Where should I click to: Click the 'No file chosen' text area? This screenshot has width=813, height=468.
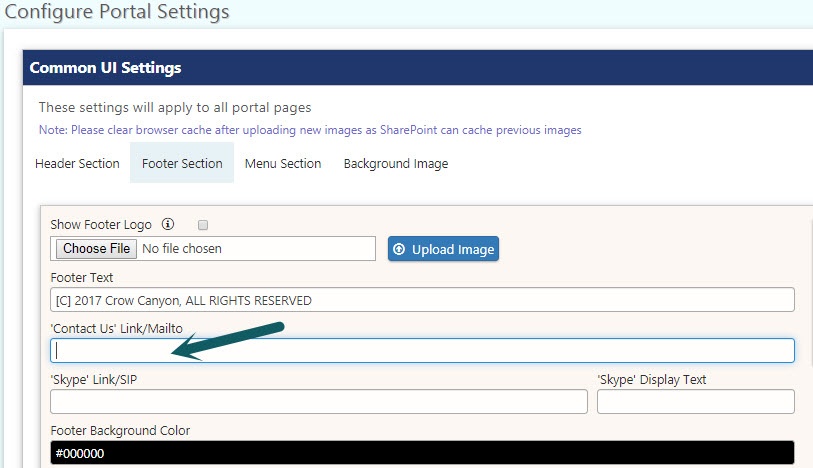pos(182,249)
